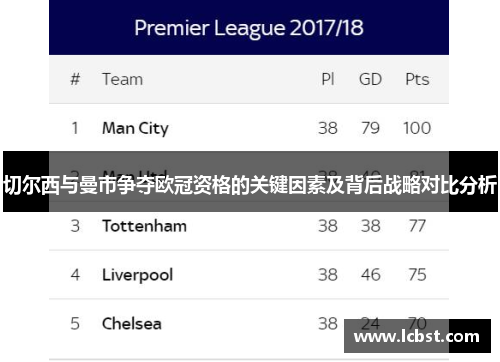This screenshot has height=362, width=500.
Task: Click the GD column header
Action: tap(370, 79)
